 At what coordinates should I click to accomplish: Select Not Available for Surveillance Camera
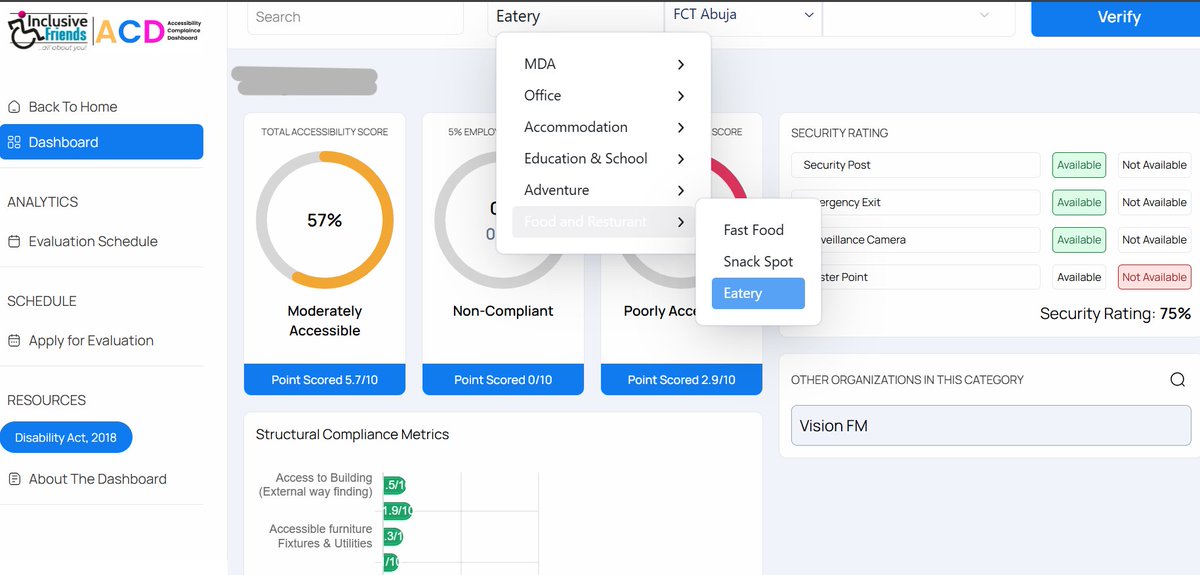(x=1154, y=240)
